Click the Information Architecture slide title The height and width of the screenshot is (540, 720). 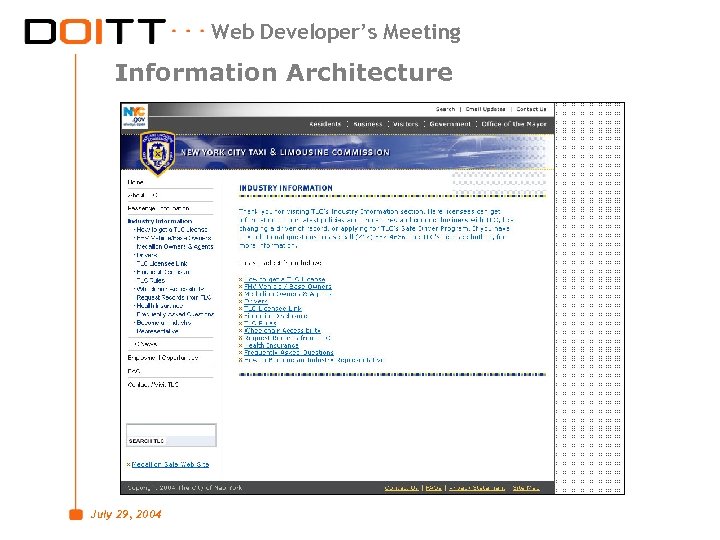point(284,73)
